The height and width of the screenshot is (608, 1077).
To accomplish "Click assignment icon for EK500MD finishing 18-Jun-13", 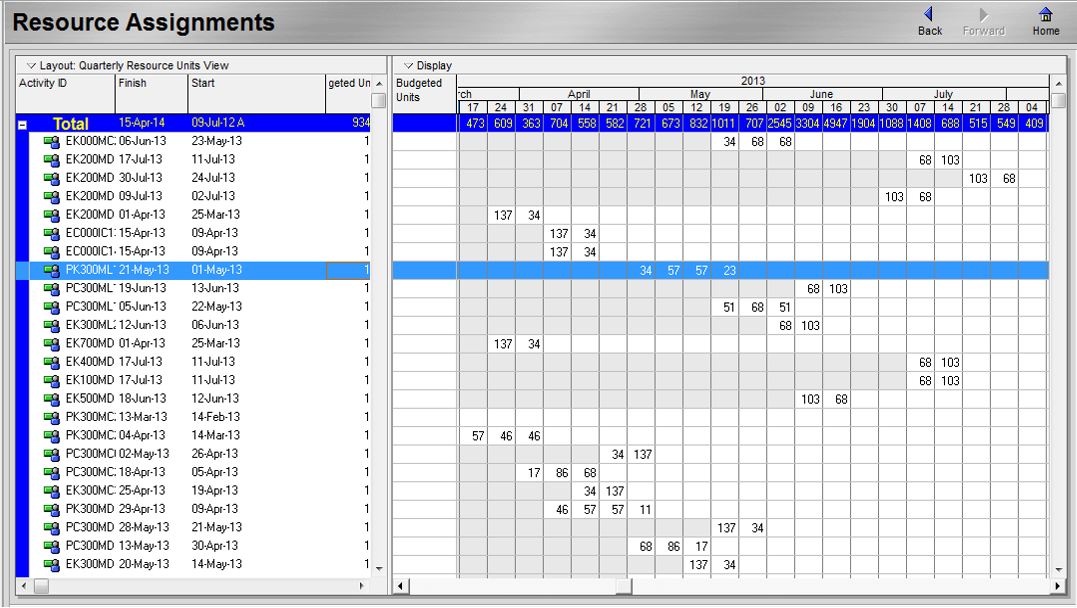I will 52,399.
